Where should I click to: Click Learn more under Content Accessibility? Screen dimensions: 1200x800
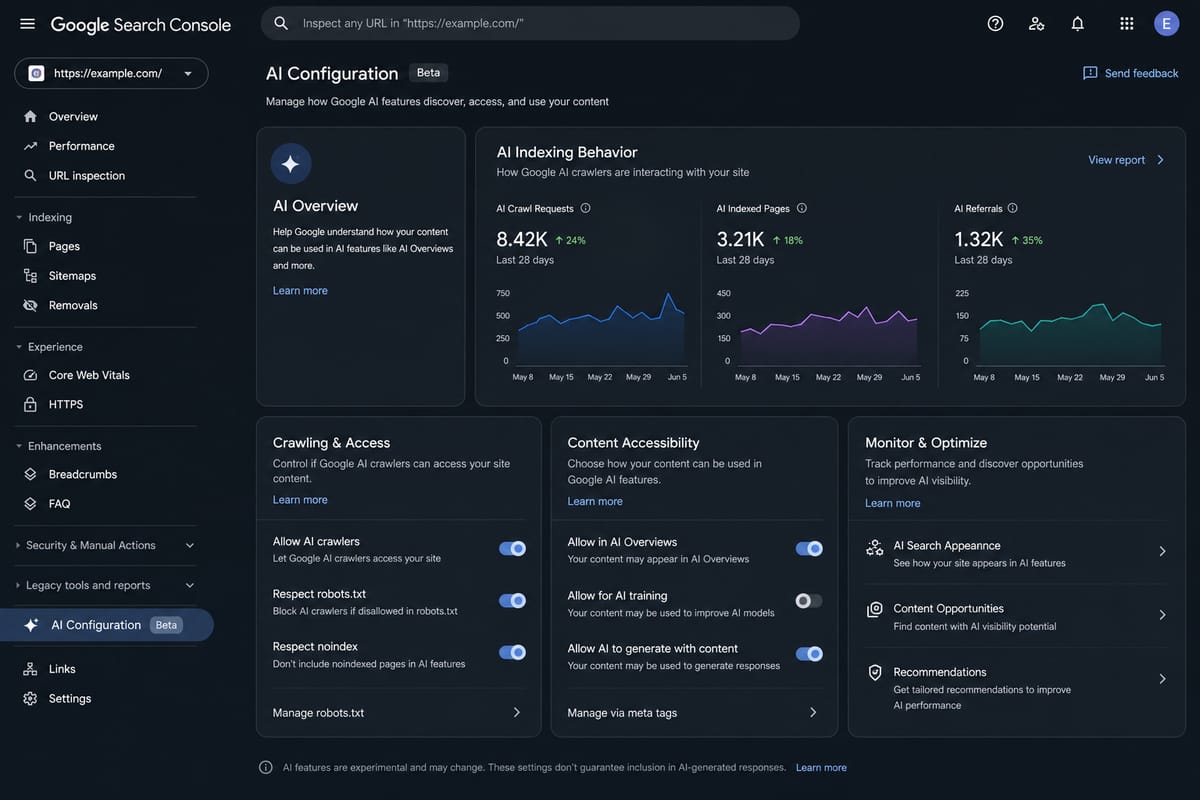(595, 502)
